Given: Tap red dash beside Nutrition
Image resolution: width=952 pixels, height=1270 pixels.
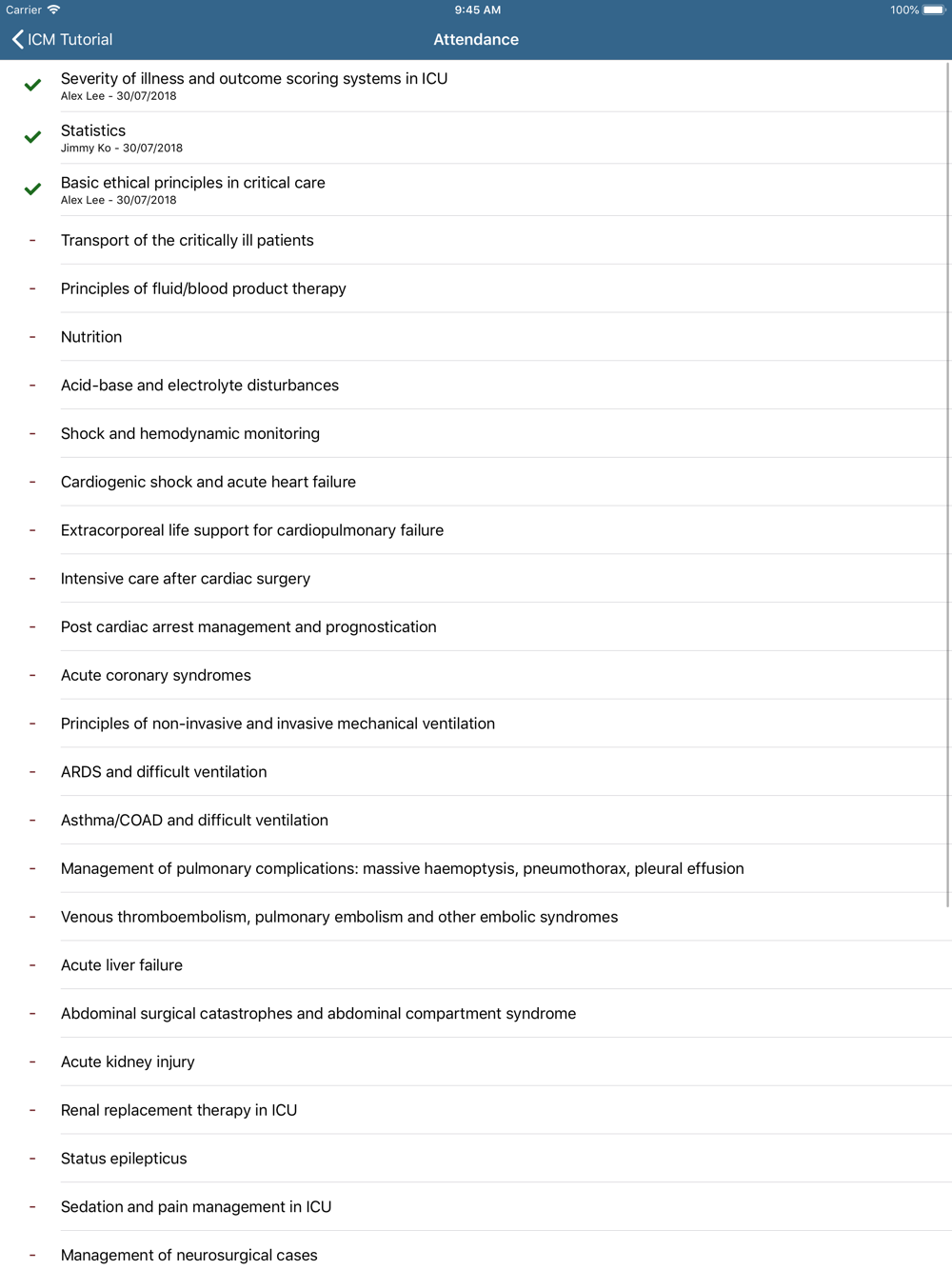Looking at the screenshot, I should [32, 337].
